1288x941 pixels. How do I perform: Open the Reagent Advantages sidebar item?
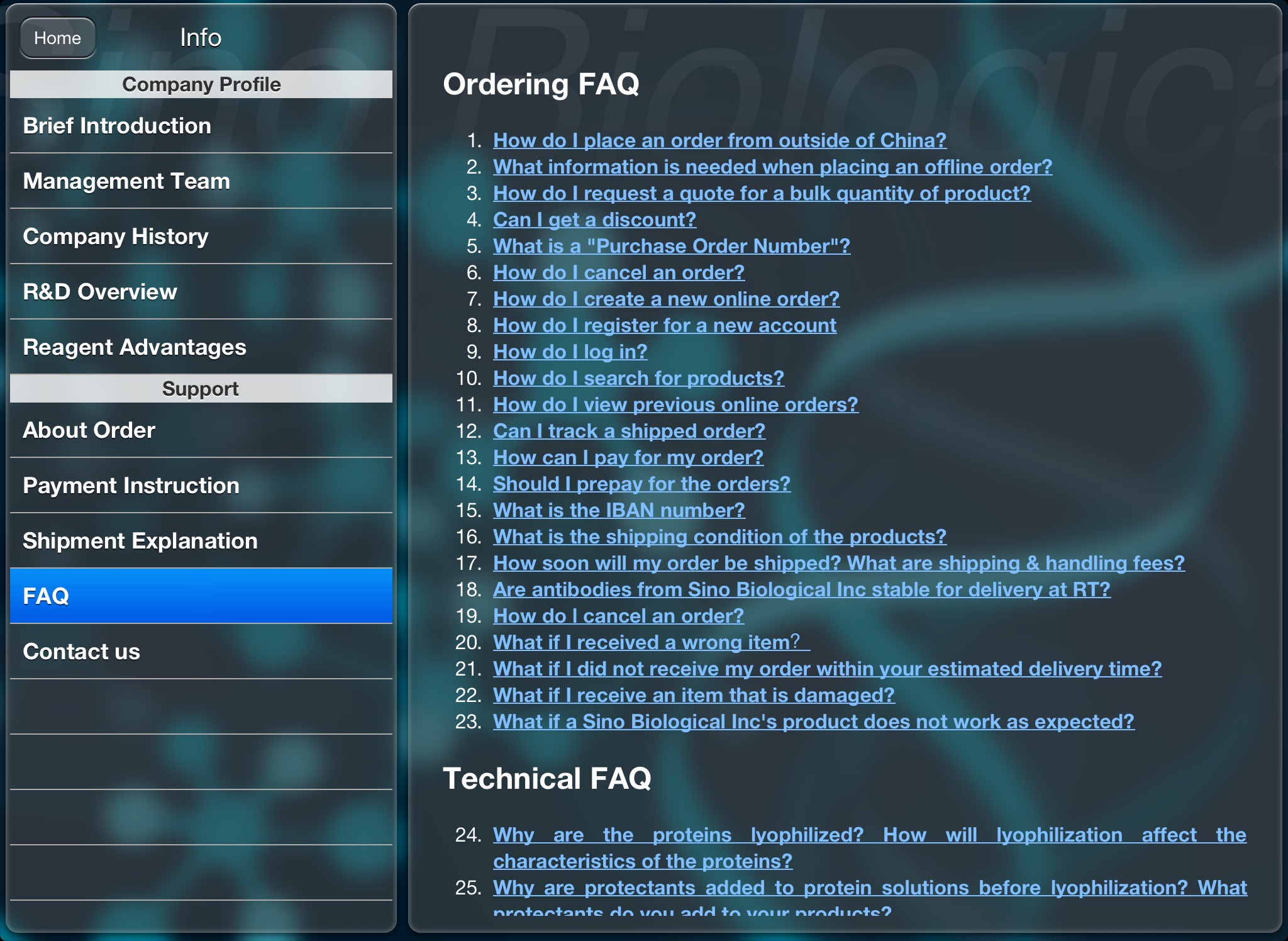point(200,347)
